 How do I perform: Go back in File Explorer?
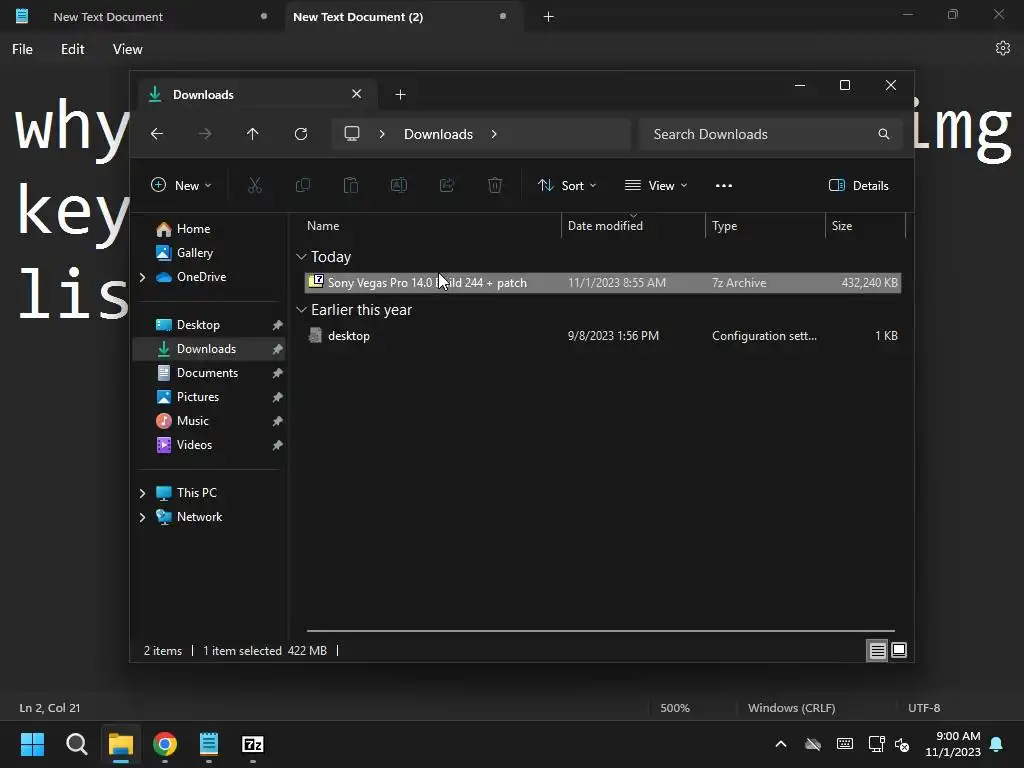[x=157, y=134]
